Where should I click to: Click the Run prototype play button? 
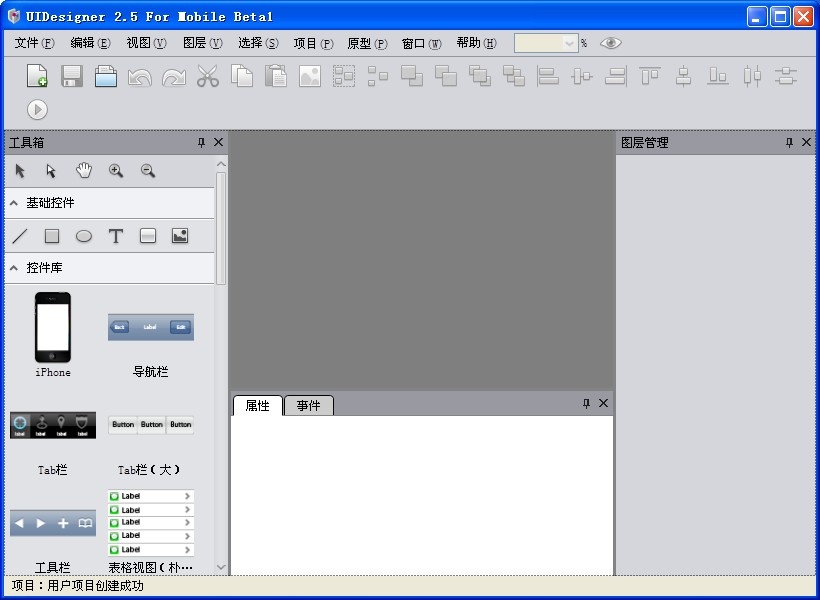37,110
